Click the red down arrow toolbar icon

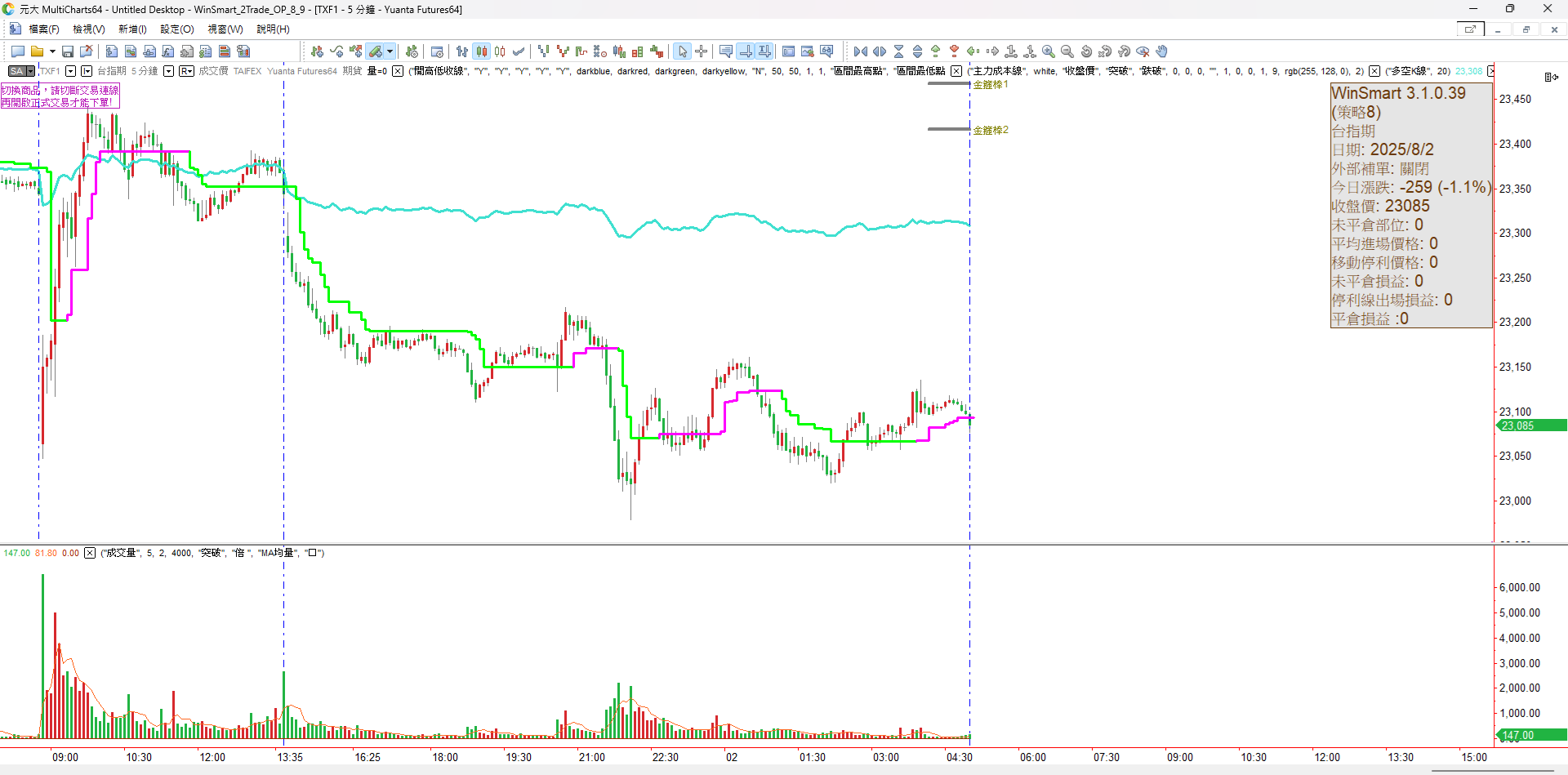click(954, 51)
